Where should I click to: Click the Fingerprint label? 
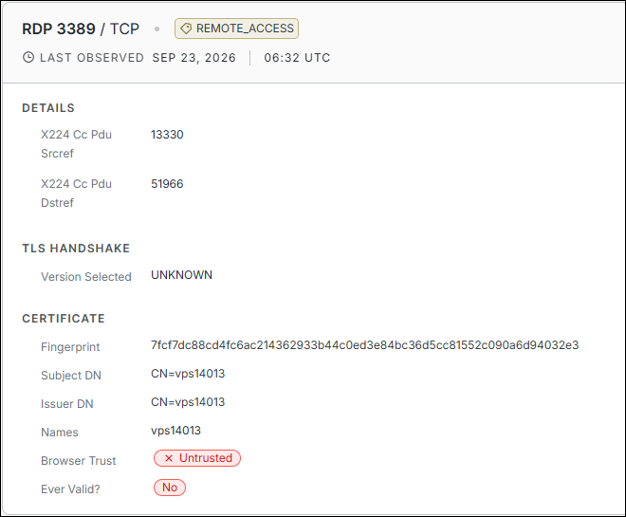pos(70,347)
